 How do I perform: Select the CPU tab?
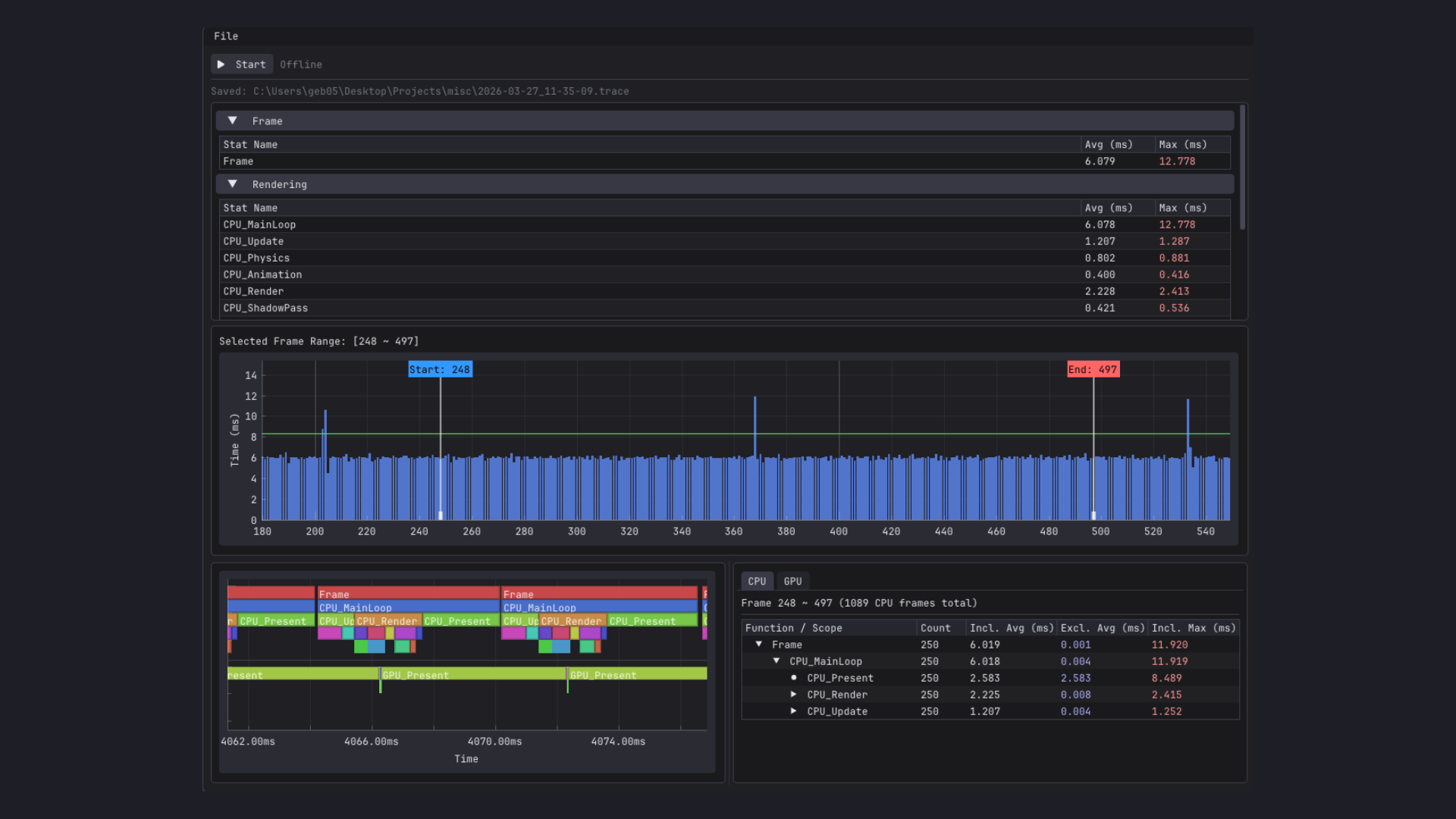click(x=756, y=582)
